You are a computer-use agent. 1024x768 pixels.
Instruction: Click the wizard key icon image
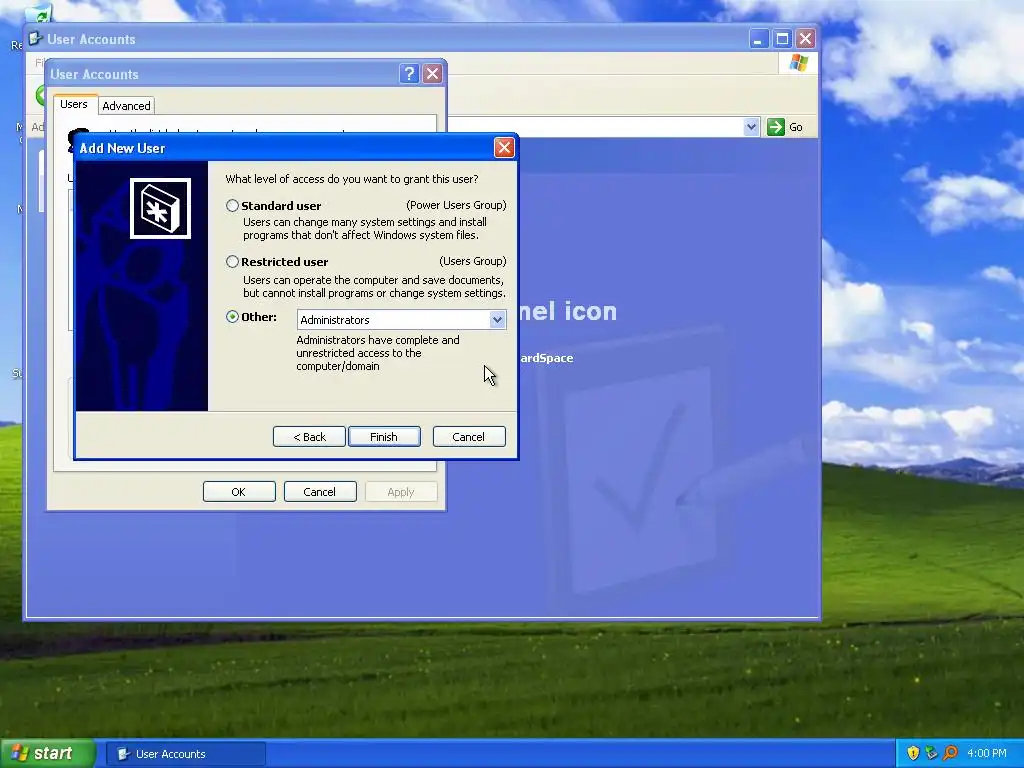point(160,208)
